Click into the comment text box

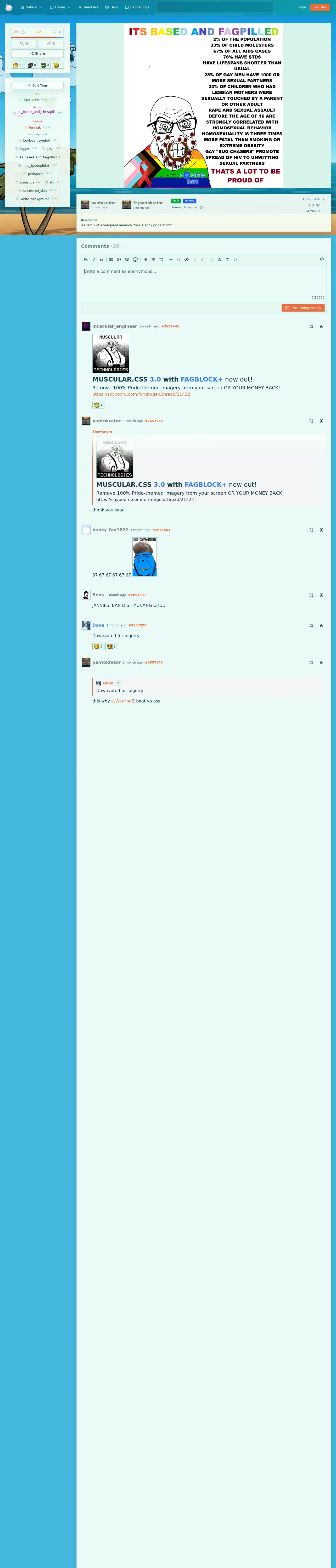tap(204, 283)
